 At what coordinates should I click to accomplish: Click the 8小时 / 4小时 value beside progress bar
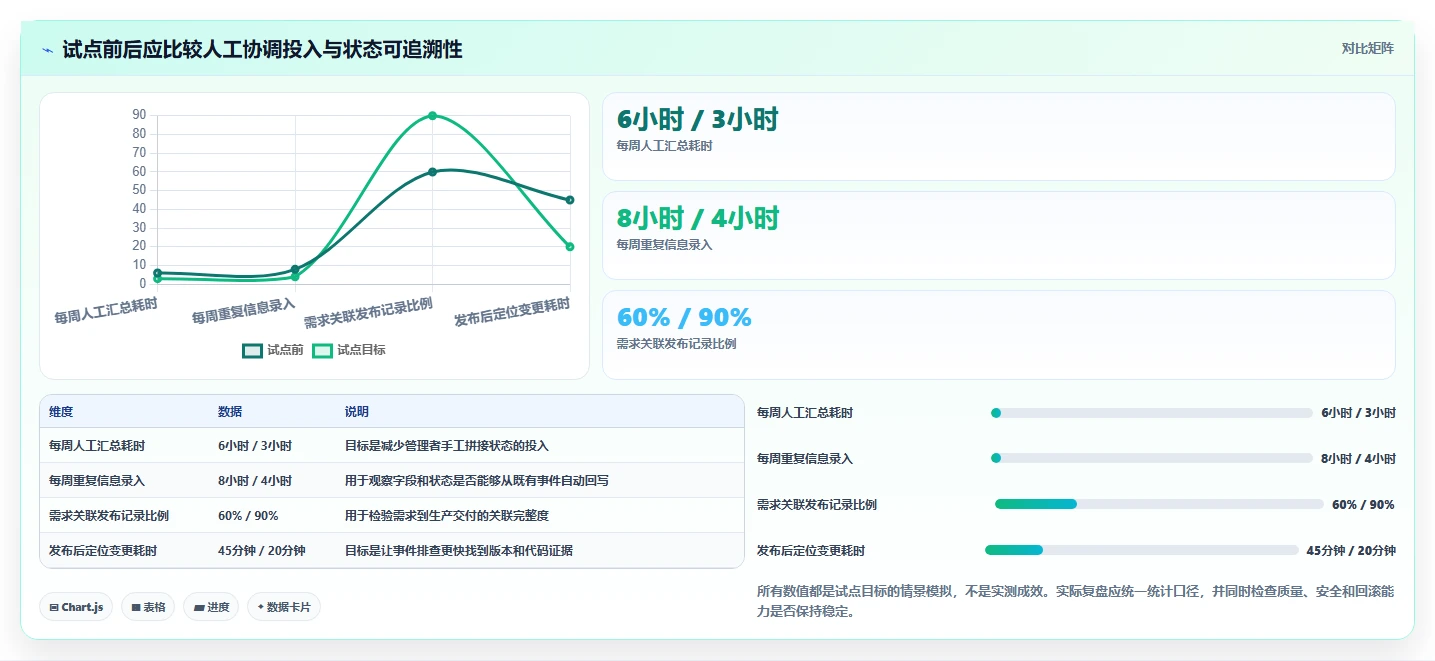pos(1358,459)
